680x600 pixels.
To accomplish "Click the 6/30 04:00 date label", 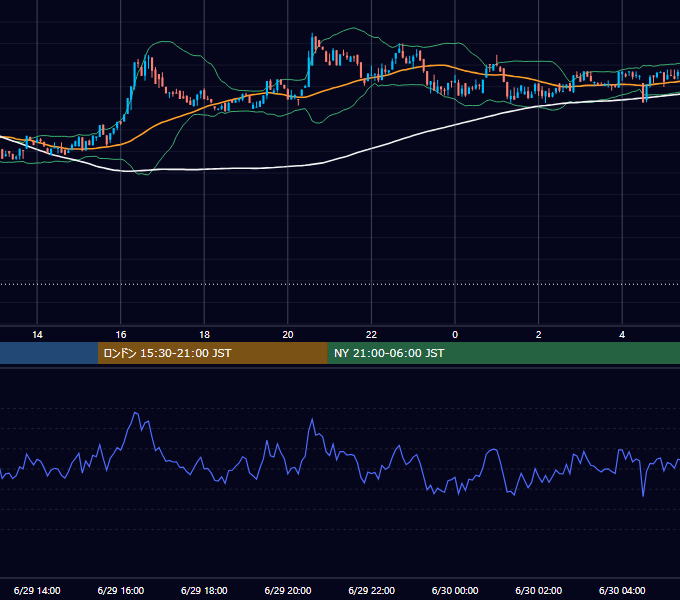I will tap(622, 590).
